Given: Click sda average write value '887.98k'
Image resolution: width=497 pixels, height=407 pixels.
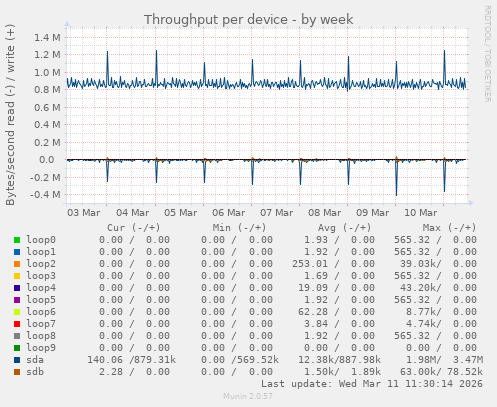Looking at the screenshot, I should tap(359, 360).
